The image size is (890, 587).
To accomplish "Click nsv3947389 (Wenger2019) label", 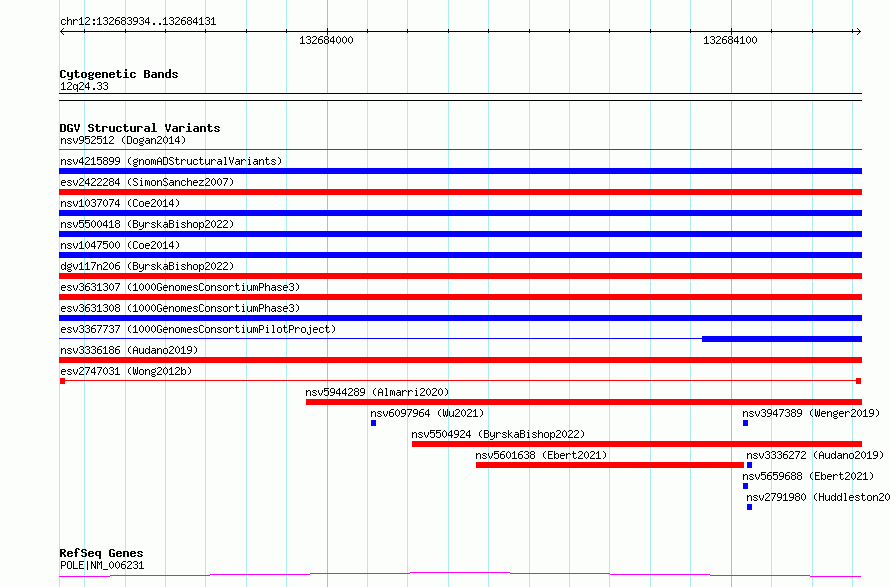I will click(811, 413).
